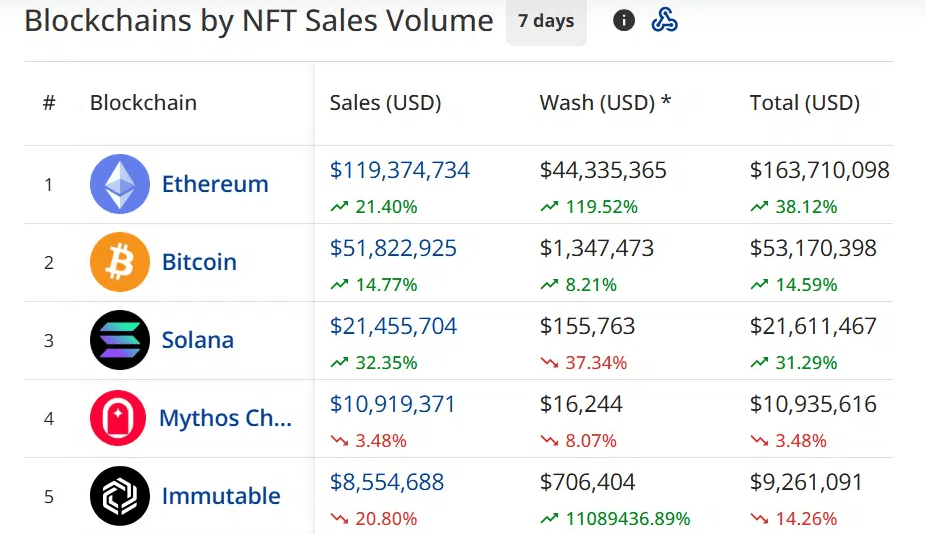
Task: Select Mythos total $10,935,616
Action: [x=813, y=404]
